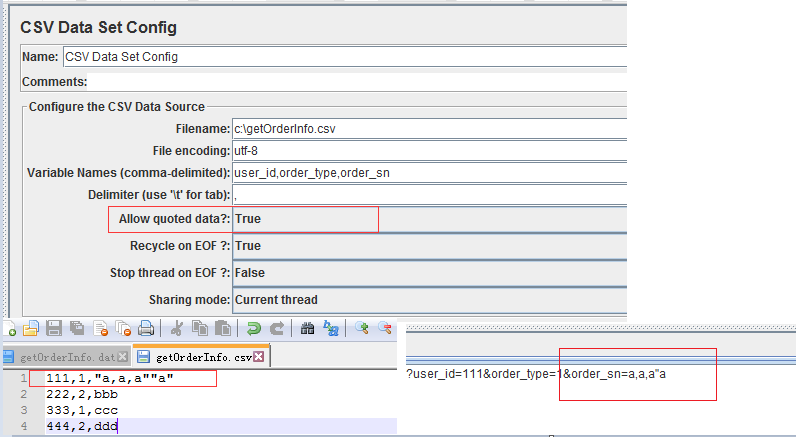Click the Variable Names field

(429, 173)
